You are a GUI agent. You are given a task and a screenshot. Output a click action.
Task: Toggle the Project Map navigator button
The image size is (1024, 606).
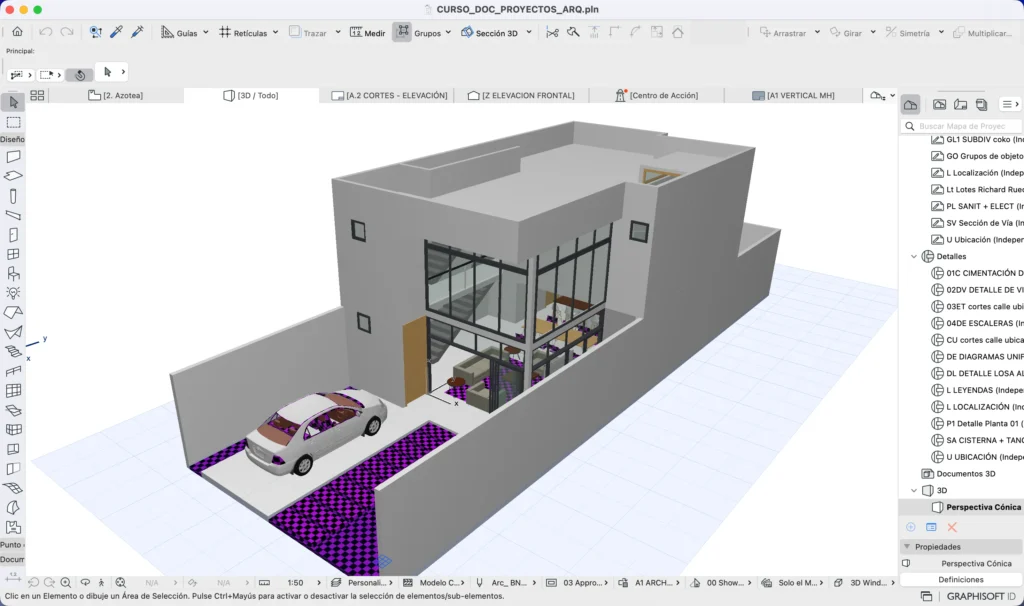pyautogui.click(x=910, y=104)
